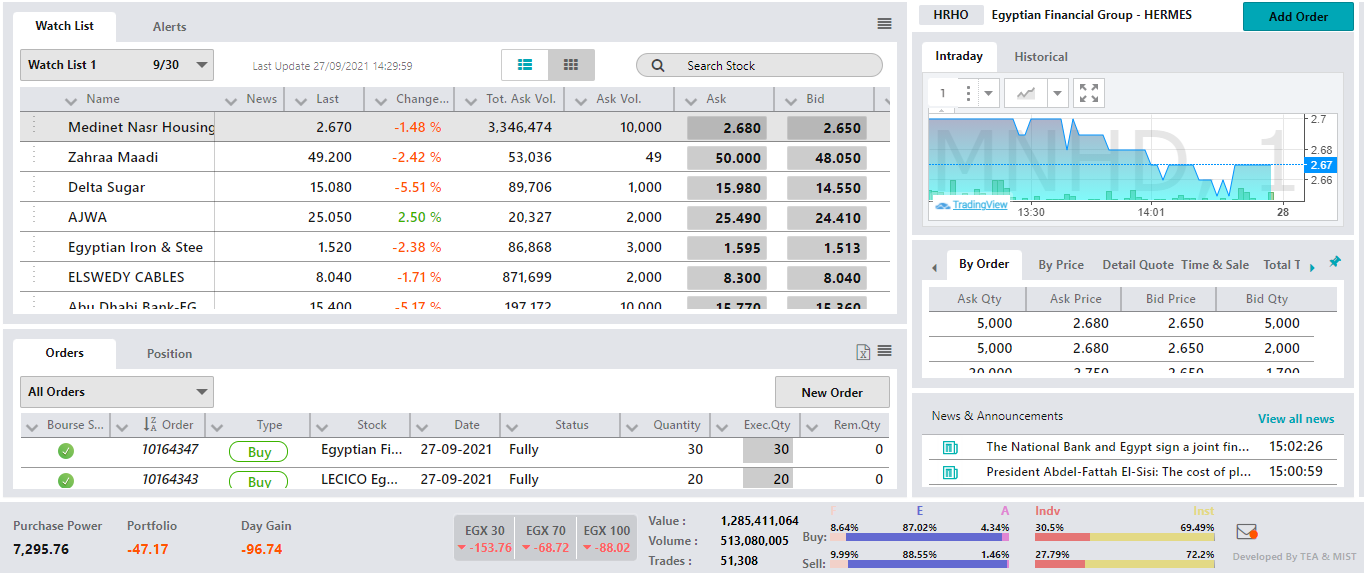Open the All Orders filter dropdown
Viewport: 1364px width, 573px height.
click(x=117, y=392)
